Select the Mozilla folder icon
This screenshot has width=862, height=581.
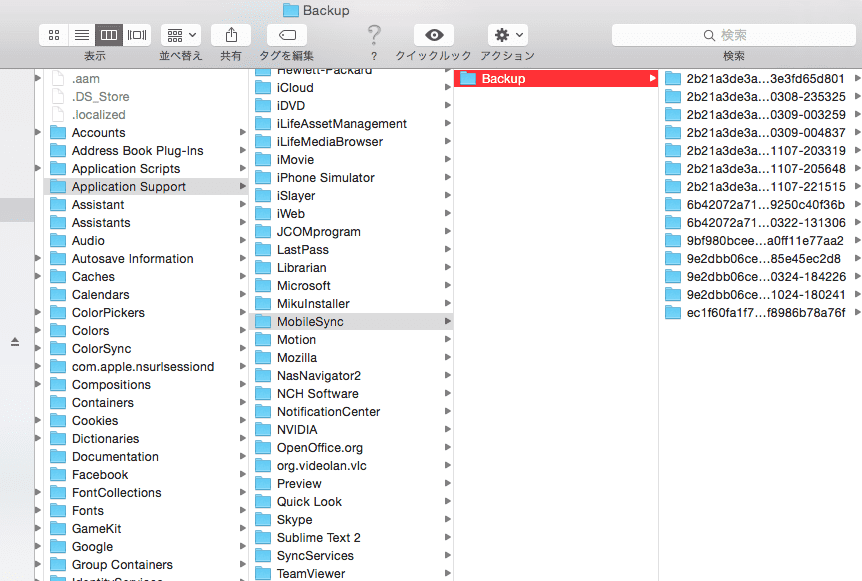263,357
